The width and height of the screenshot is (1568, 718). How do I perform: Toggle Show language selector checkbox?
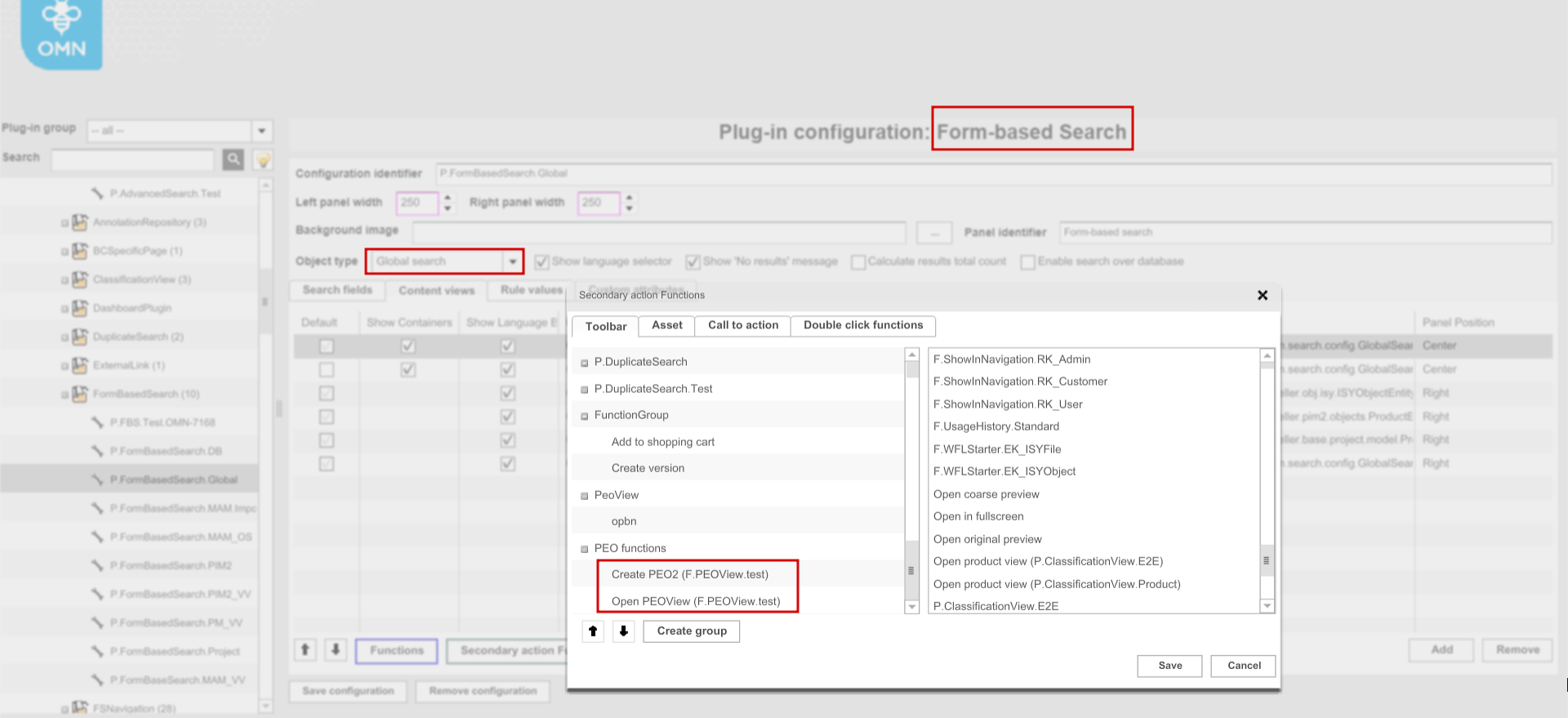(x=541, y=262)
